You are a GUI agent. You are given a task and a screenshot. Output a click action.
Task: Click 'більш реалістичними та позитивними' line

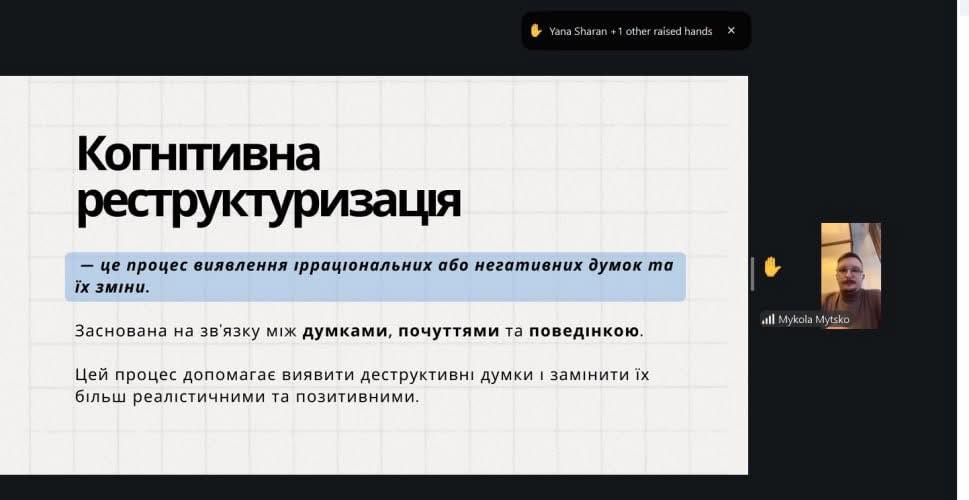click(x=247, y=396)
